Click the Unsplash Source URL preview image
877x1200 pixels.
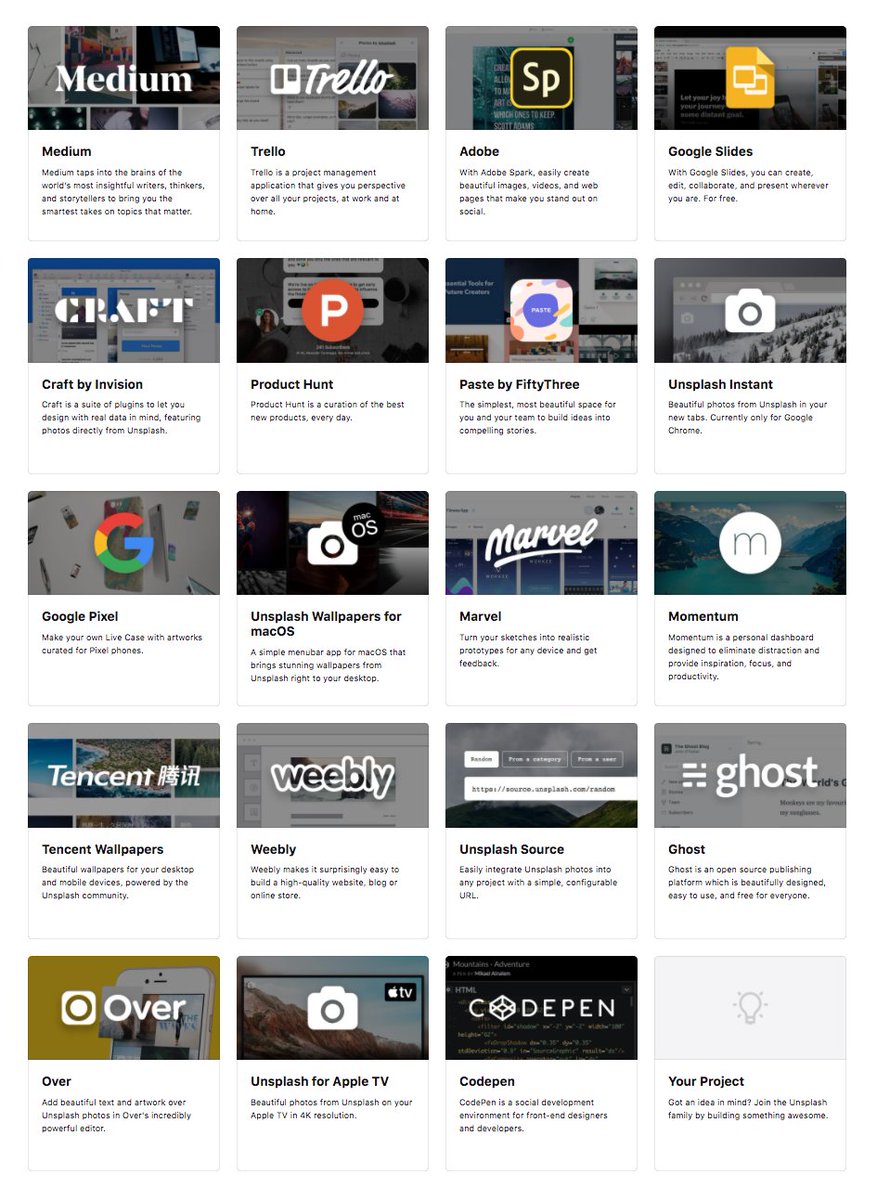coord(541,776)
